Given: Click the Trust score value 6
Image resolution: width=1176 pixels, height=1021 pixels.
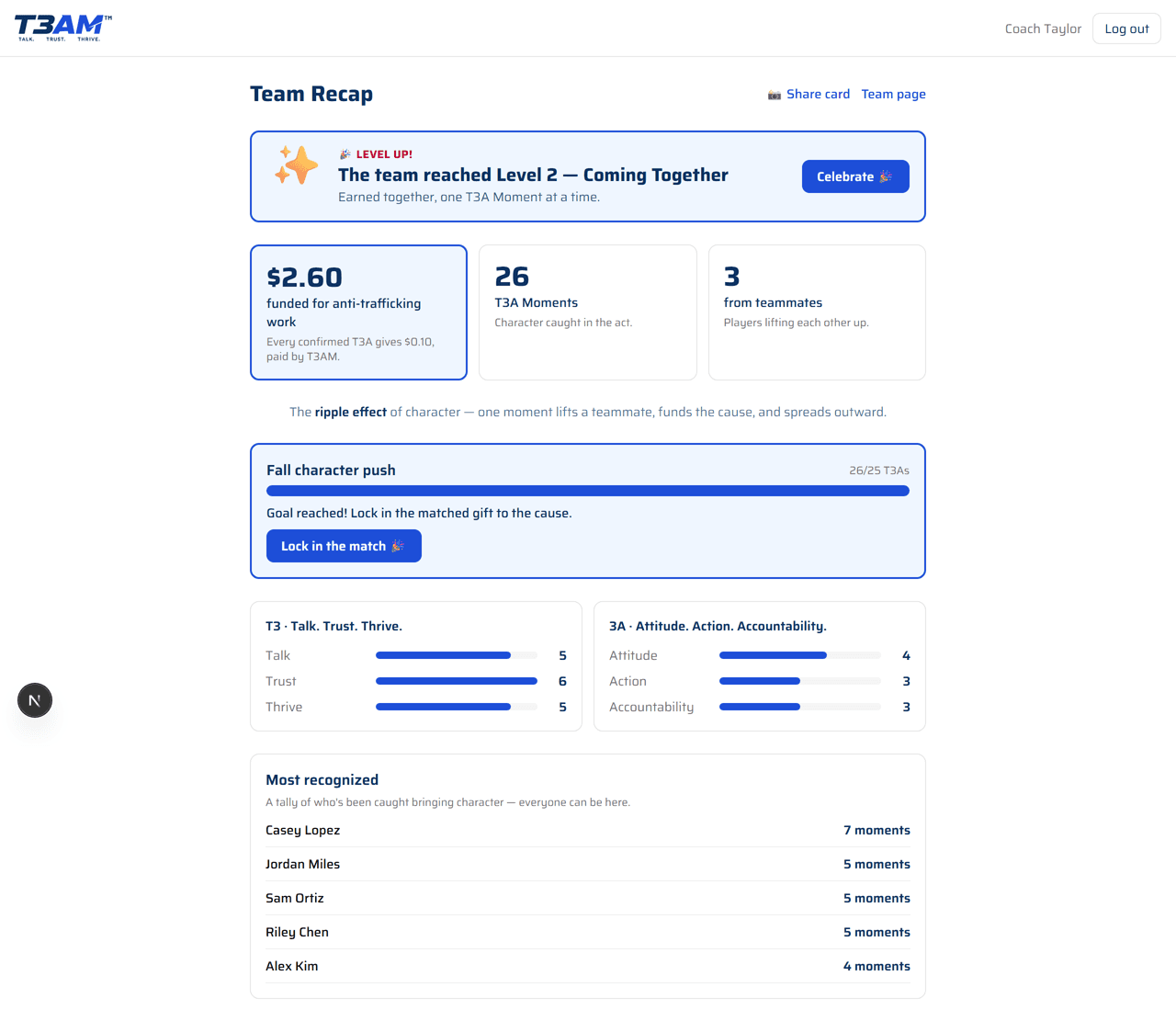Looking at the screenshot, I should tap(562, 681).
